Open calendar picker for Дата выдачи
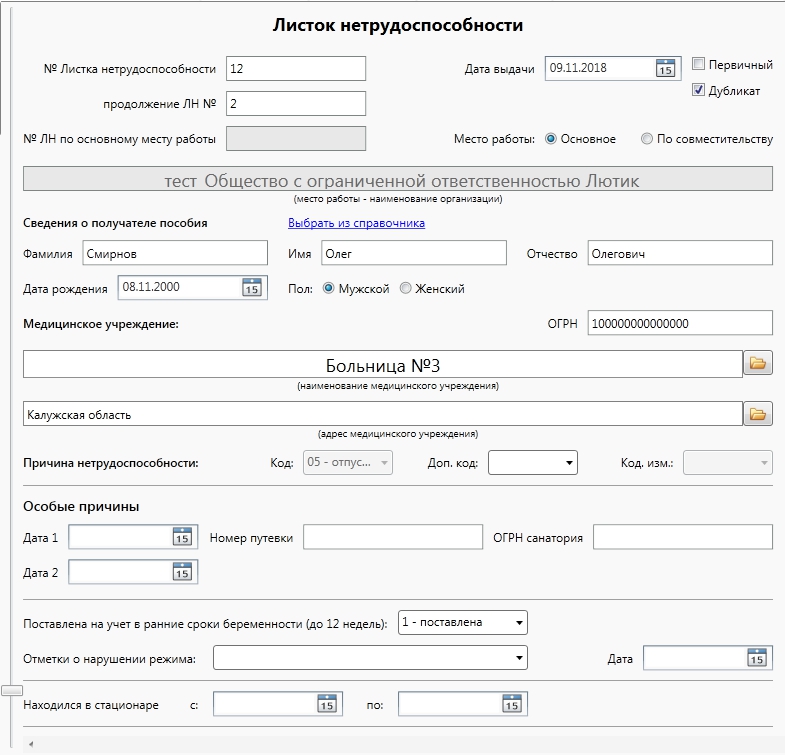785x755 pixels. point(665,68)
